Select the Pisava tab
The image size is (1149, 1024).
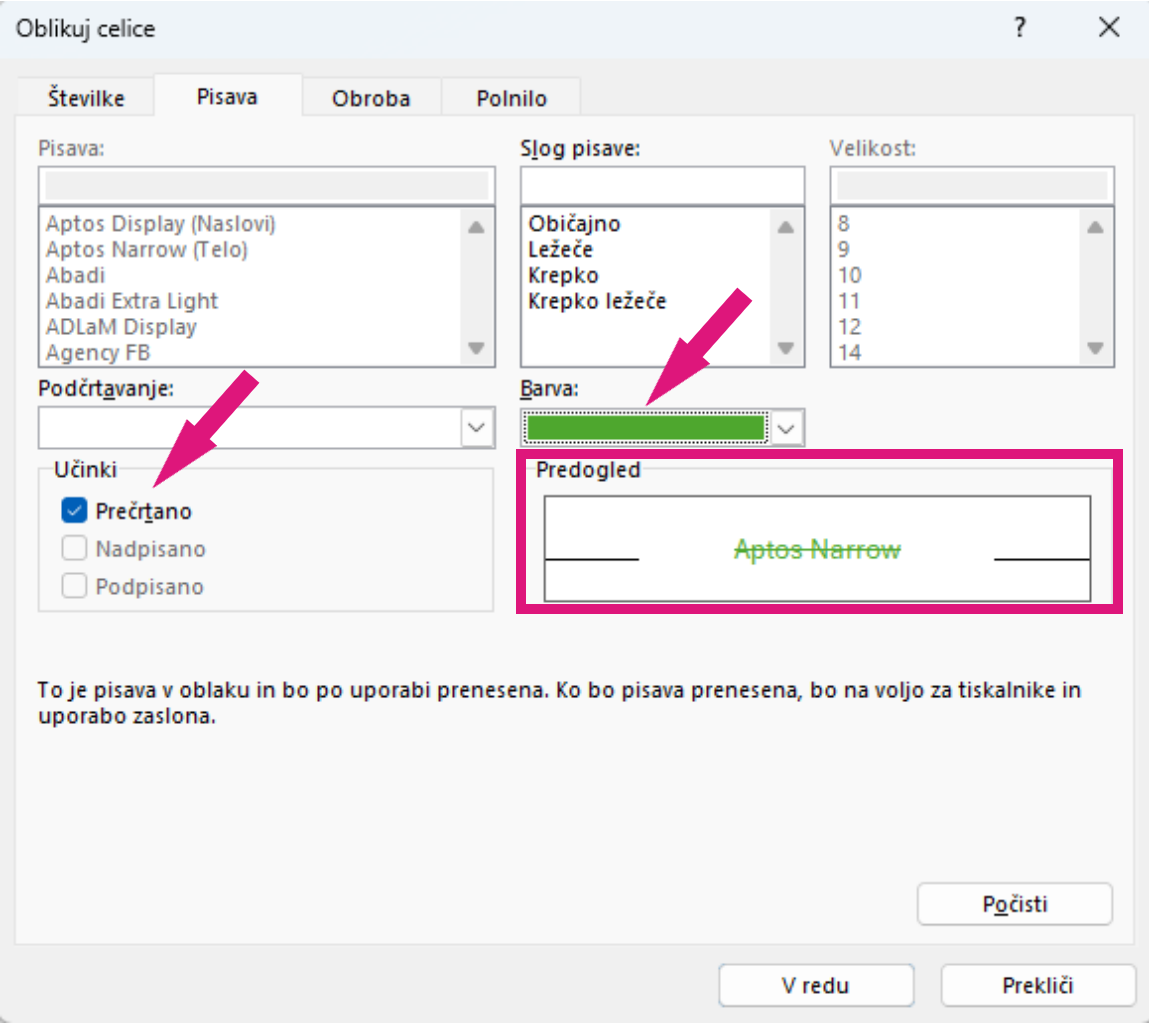click(x=227, y=96)
